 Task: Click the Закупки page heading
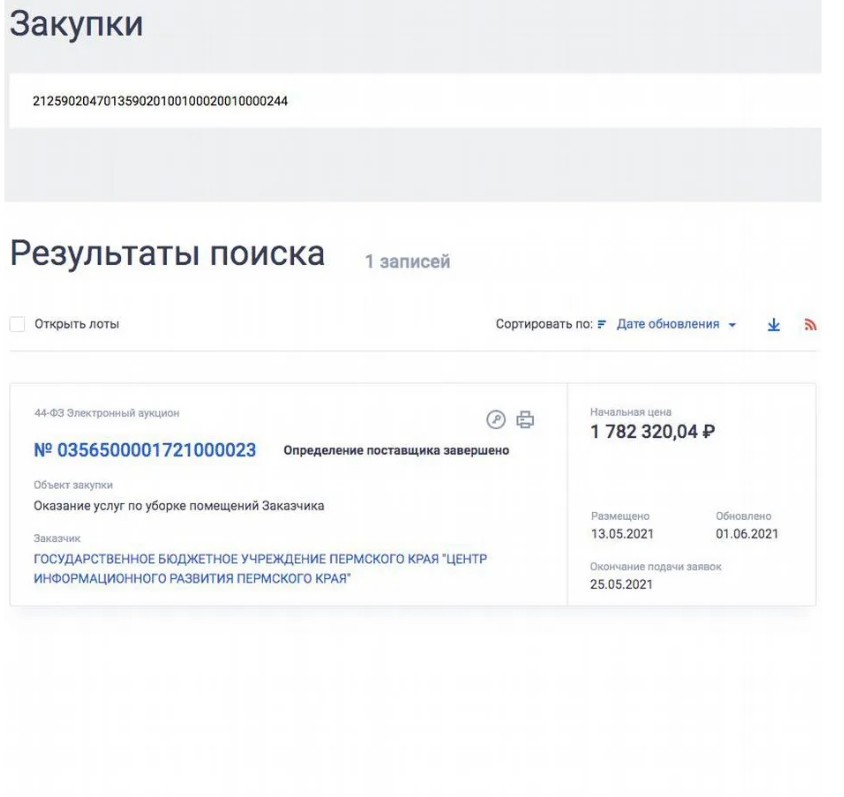[76, 24]
